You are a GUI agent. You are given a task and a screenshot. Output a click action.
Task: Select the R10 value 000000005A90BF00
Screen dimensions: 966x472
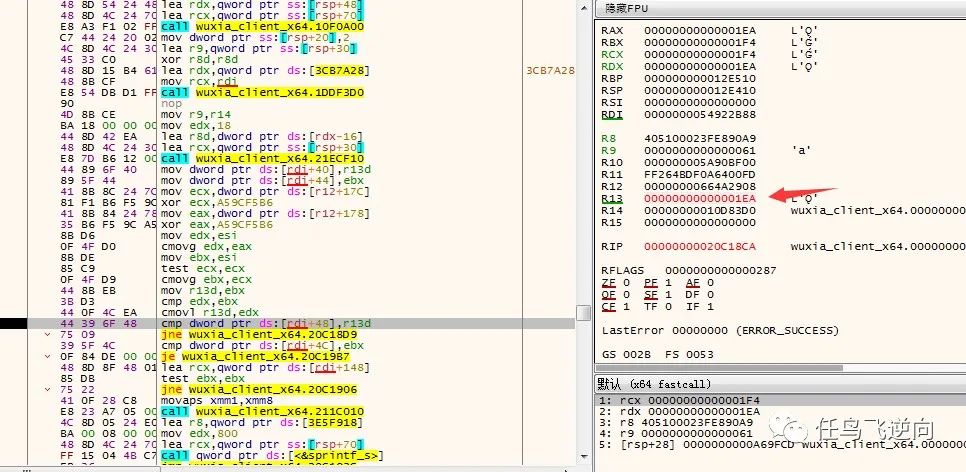tap(700, 163)
